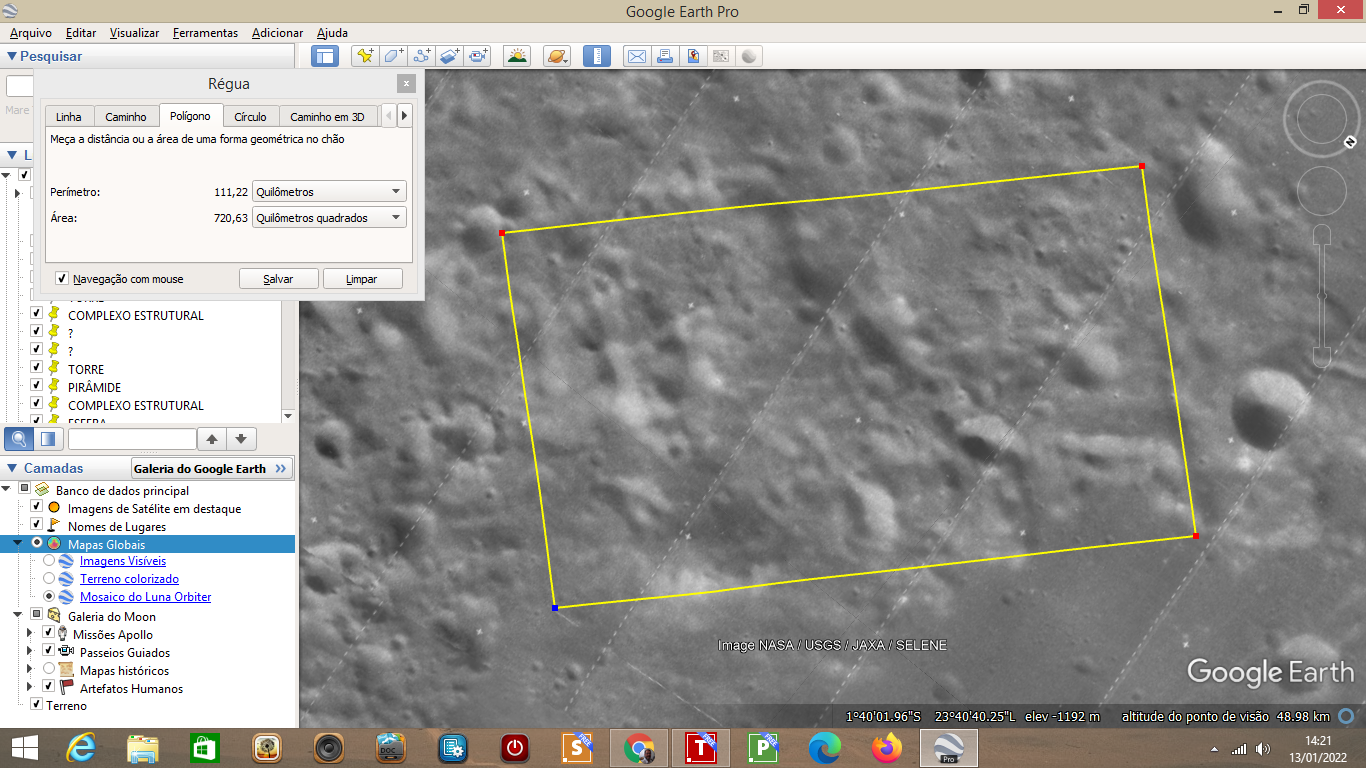1366x768 pixels.
Task: Open Internet Explorer from taskbar
Action: [81, 747]
